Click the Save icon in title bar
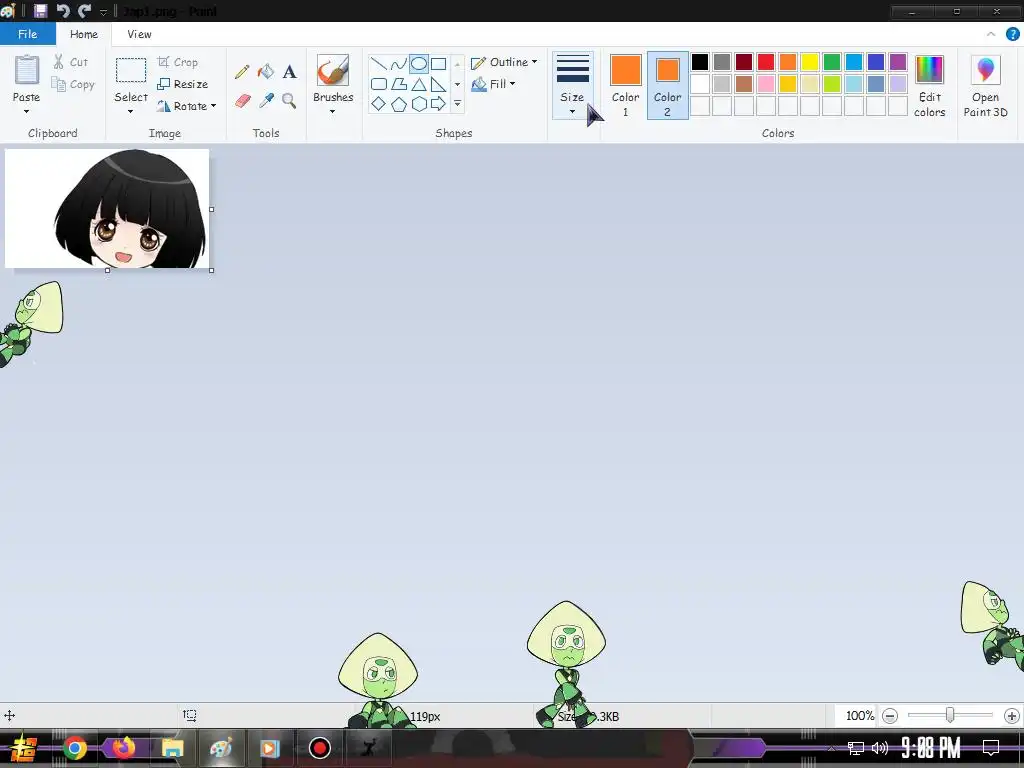This screenshot has width=1024, height=768. (x=40, y=11)
